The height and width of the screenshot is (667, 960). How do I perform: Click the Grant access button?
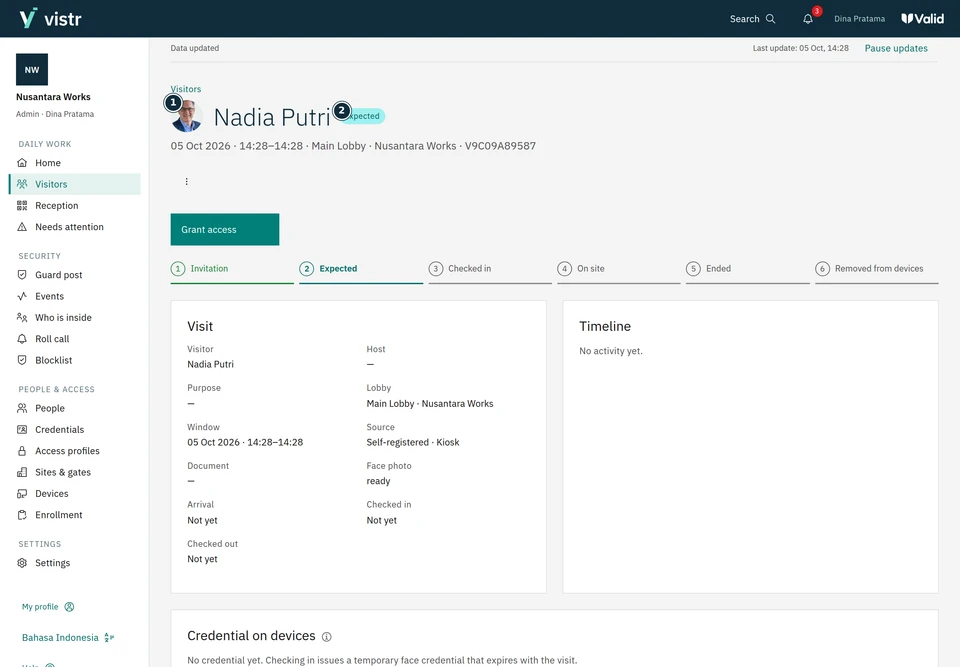point(225,230)
